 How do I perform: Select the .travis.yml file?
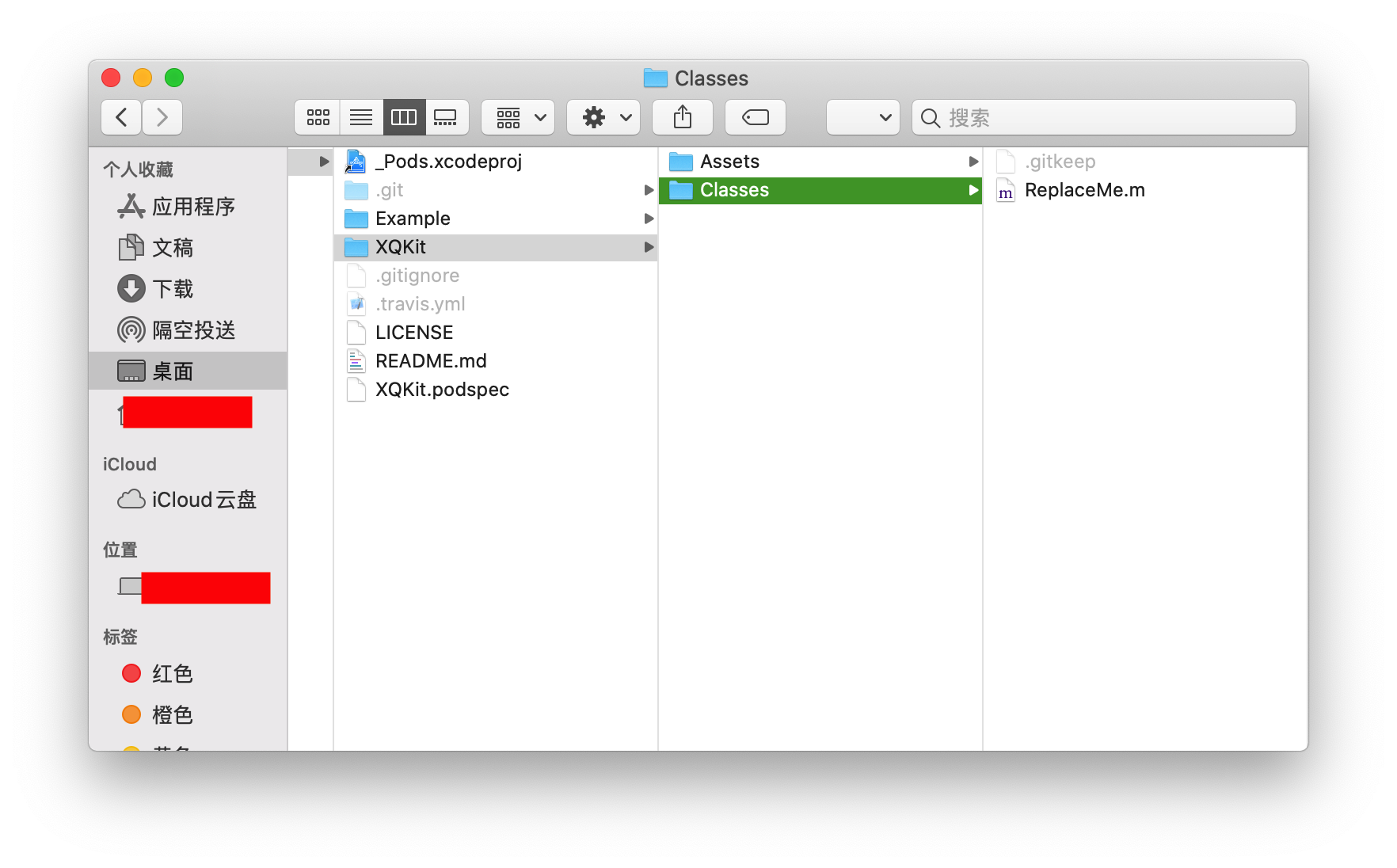pos(496,304)
